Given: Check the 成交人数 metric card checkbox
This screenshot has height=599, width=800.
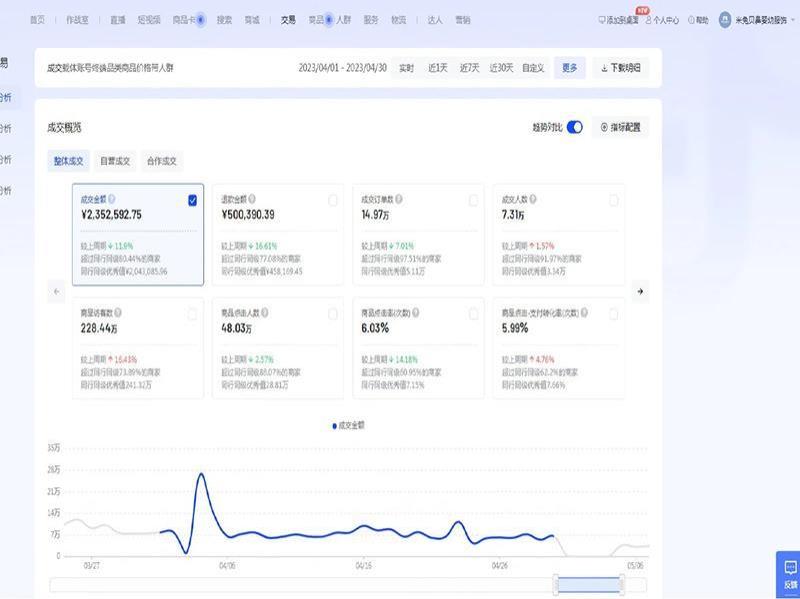Looking at the screenshot, I should [613, 200].
